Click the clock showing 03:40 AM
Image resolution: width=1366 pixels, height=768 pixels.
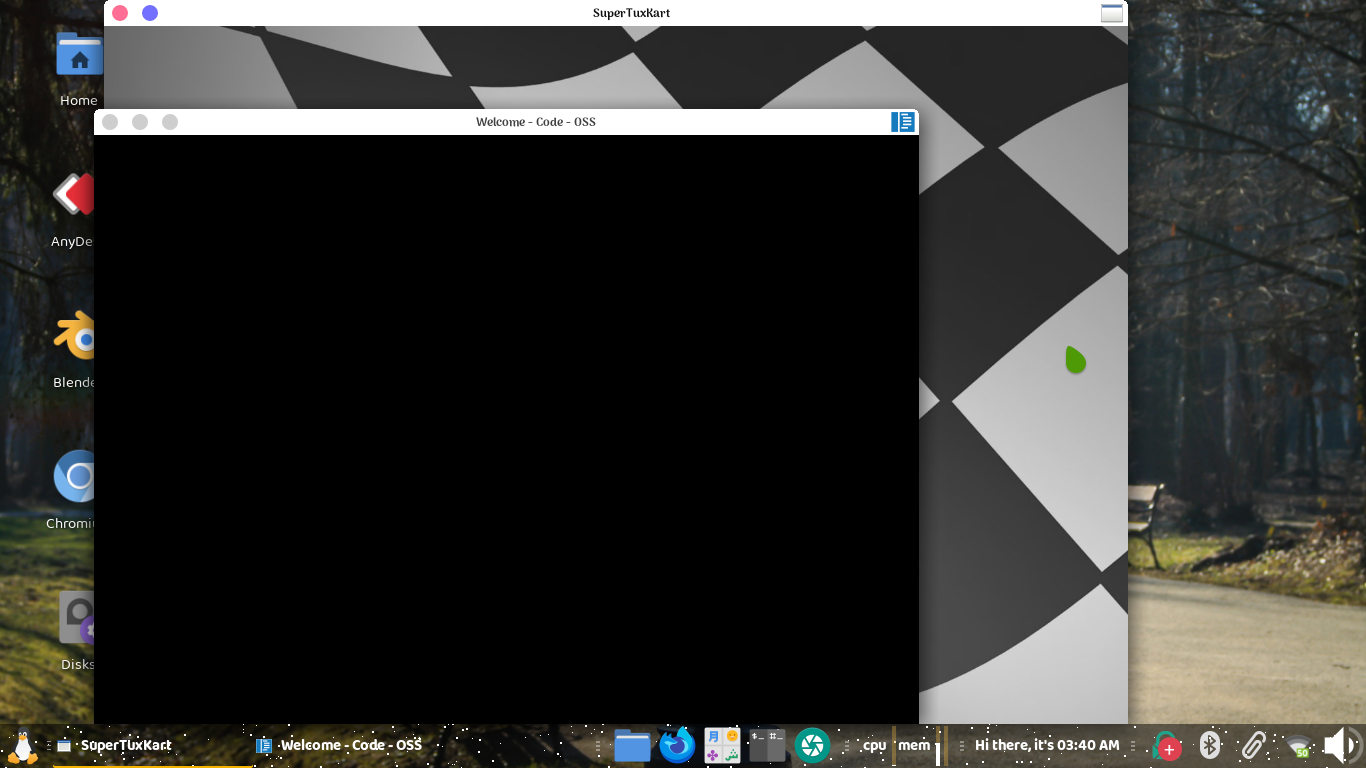tap(1046, 745)
